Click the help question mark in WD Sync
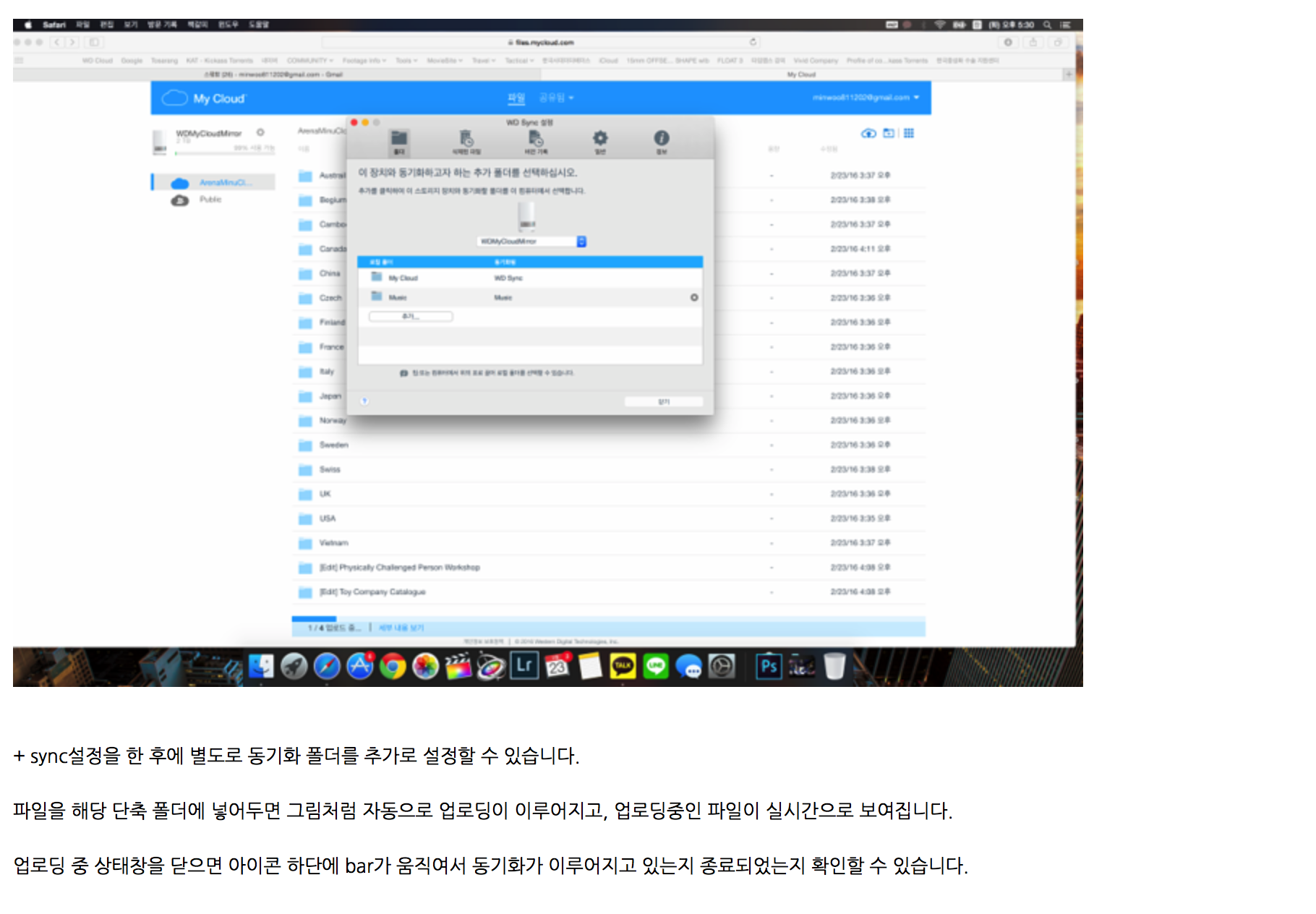The width and height of the screenshot is (1316, 914). (364, 401)
